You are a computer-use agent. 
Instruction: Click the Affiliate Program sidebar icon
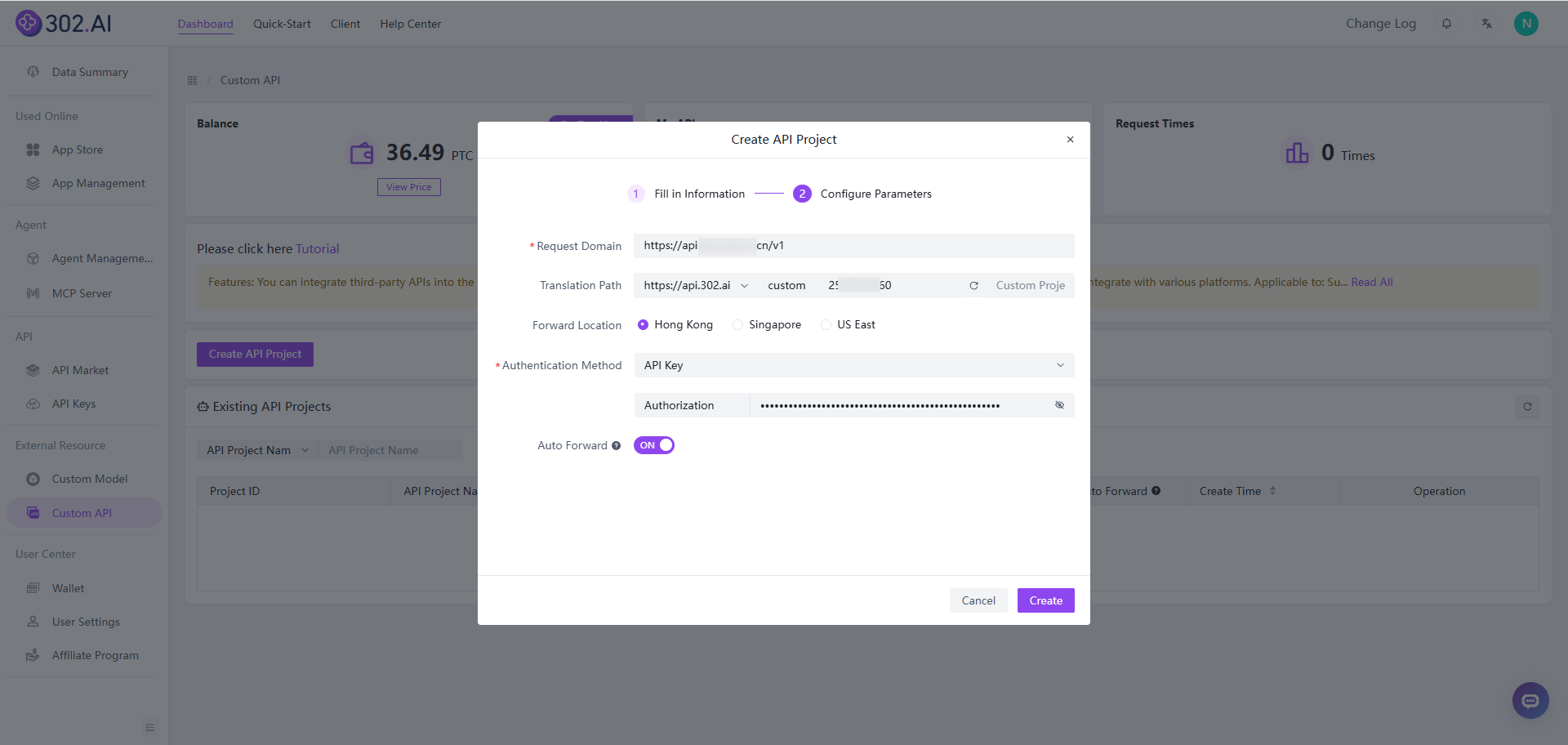[x=33, y=655]
